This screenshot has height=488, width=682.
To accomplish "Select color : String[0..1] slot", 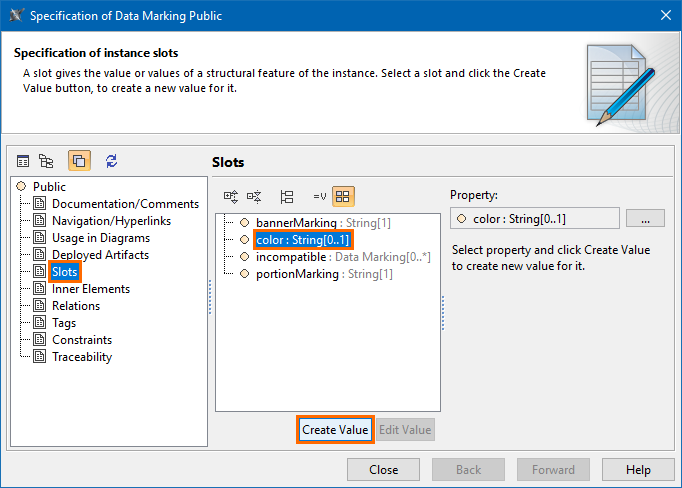I will click(x=303, y=240).
